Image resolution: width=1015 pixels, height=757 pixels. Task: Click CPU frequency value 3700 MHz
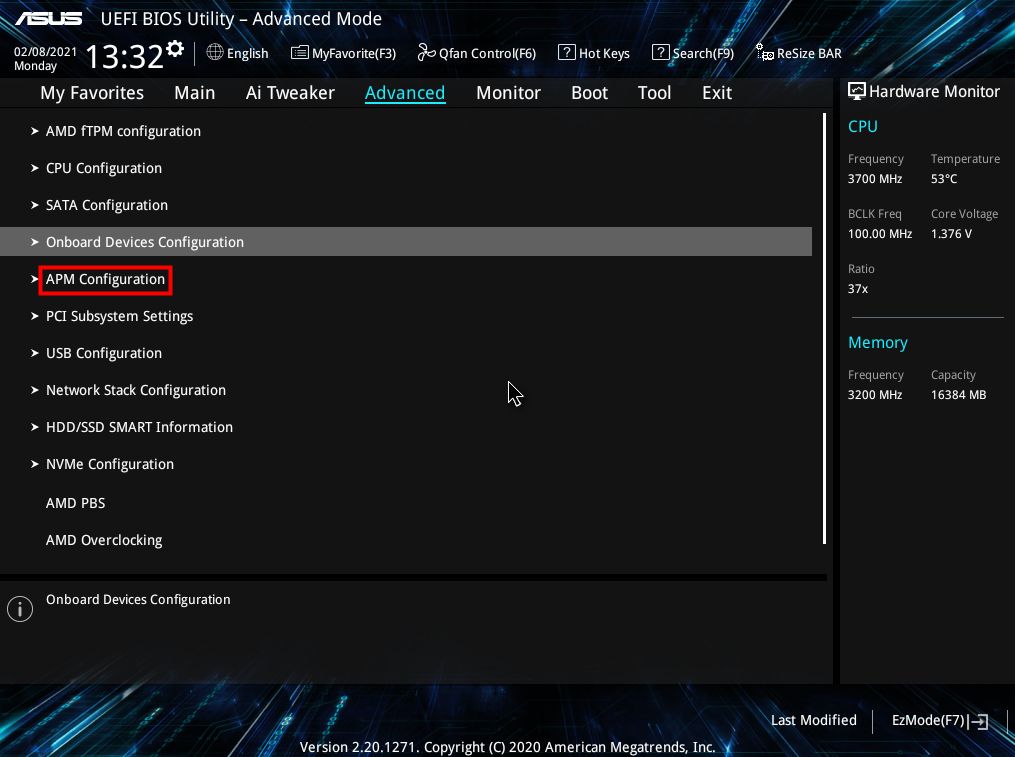coord(875,179)
